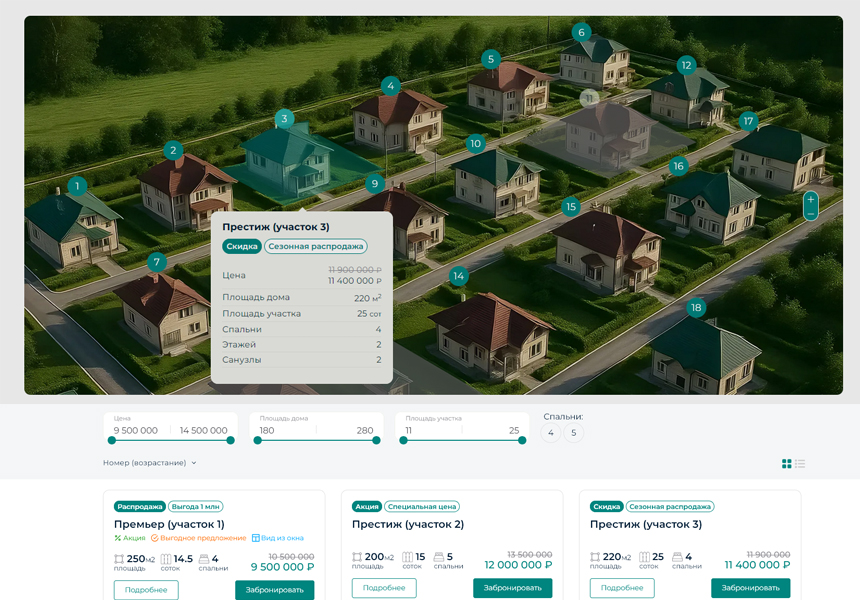Filter by 5 bedrooms
860x600 pixels.
(x=574, y=433)
